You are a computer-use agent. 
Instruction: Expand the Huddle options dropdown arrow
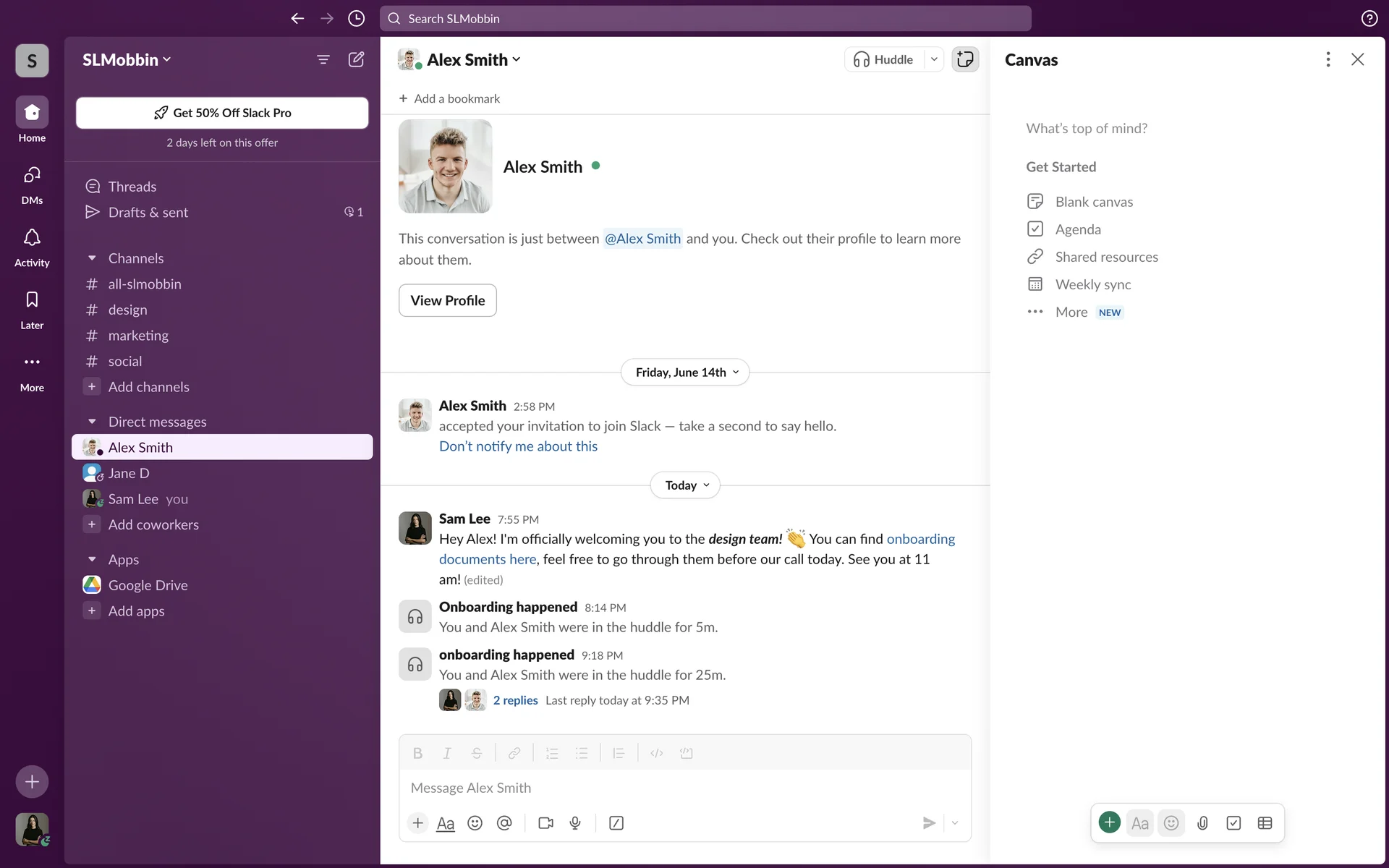[x=934, y=59]
